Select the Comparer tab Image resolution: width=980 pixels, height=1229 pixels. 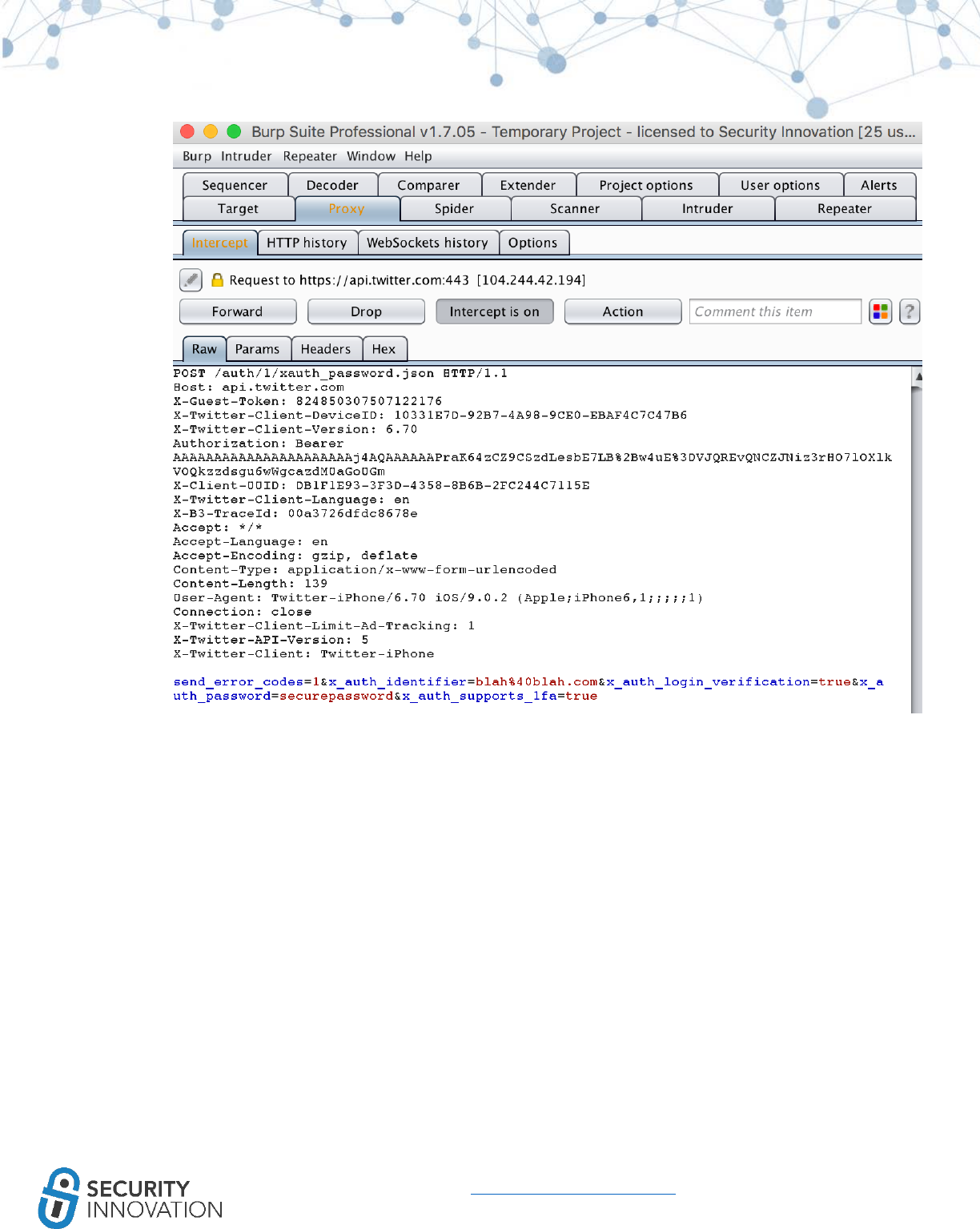(x=429, y=185)
